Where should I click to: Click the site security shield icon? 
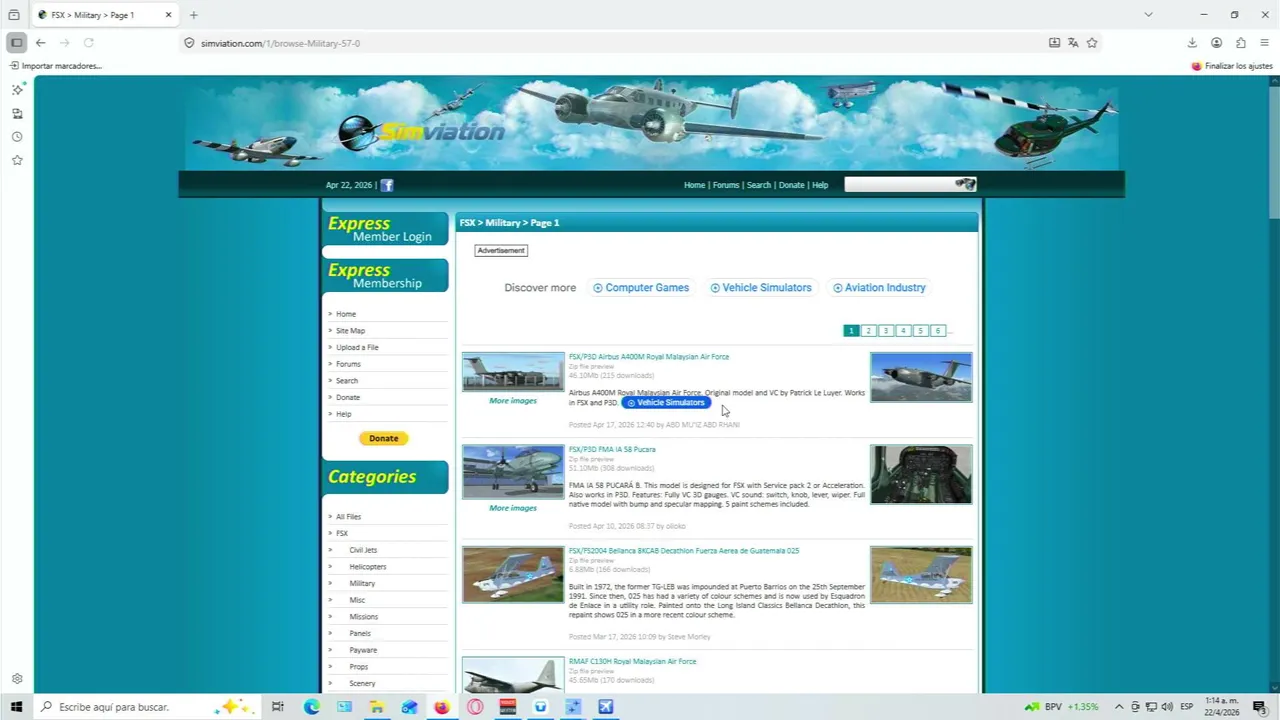[x=189, y=43]
